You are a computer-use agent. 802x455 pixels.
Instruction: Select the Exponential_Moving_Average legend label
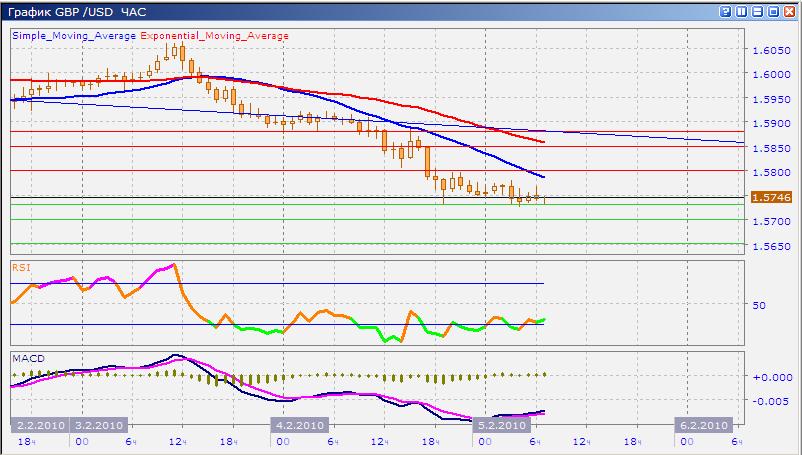215,36
